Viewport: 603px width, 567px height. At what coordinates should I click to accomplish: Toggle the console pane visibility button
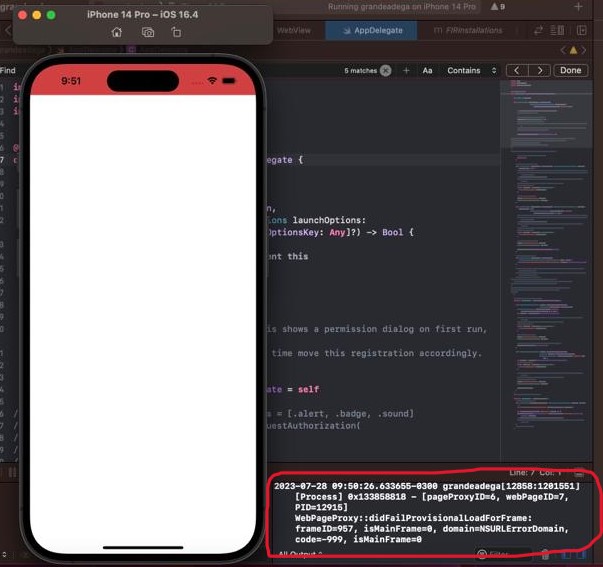[x=581, y=553]
